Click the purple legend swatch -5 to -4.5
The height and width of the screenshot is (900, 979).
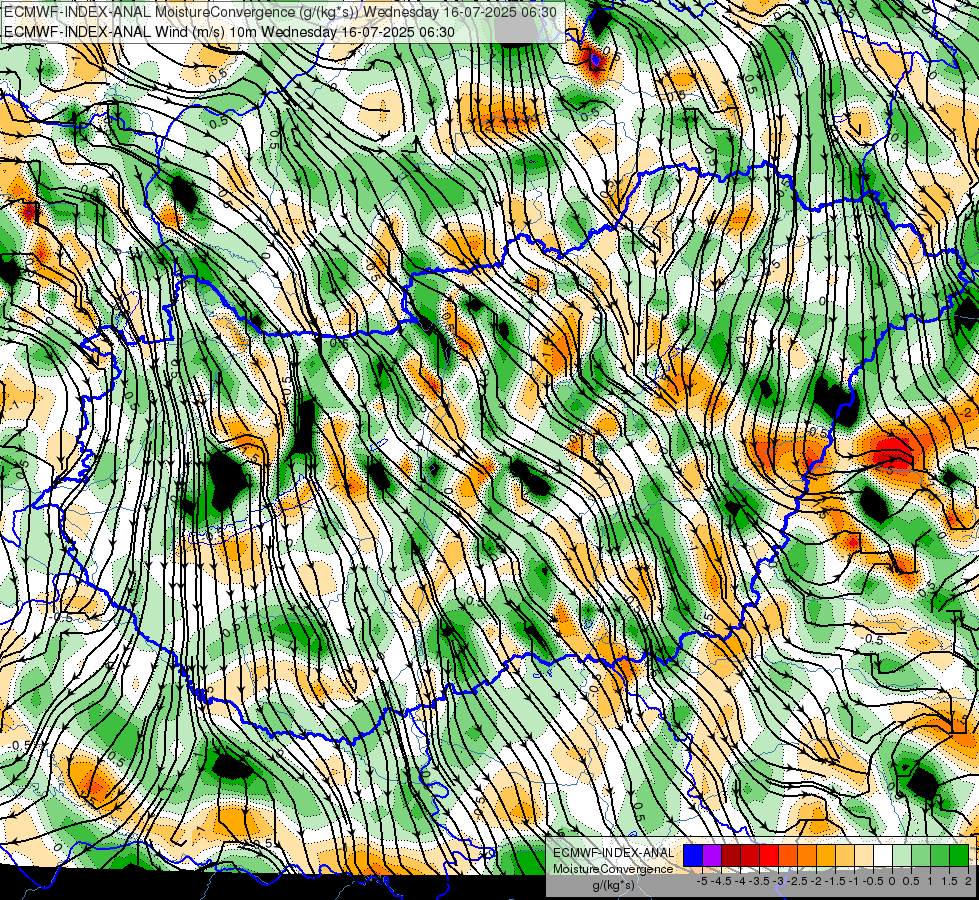click(712, 855)
